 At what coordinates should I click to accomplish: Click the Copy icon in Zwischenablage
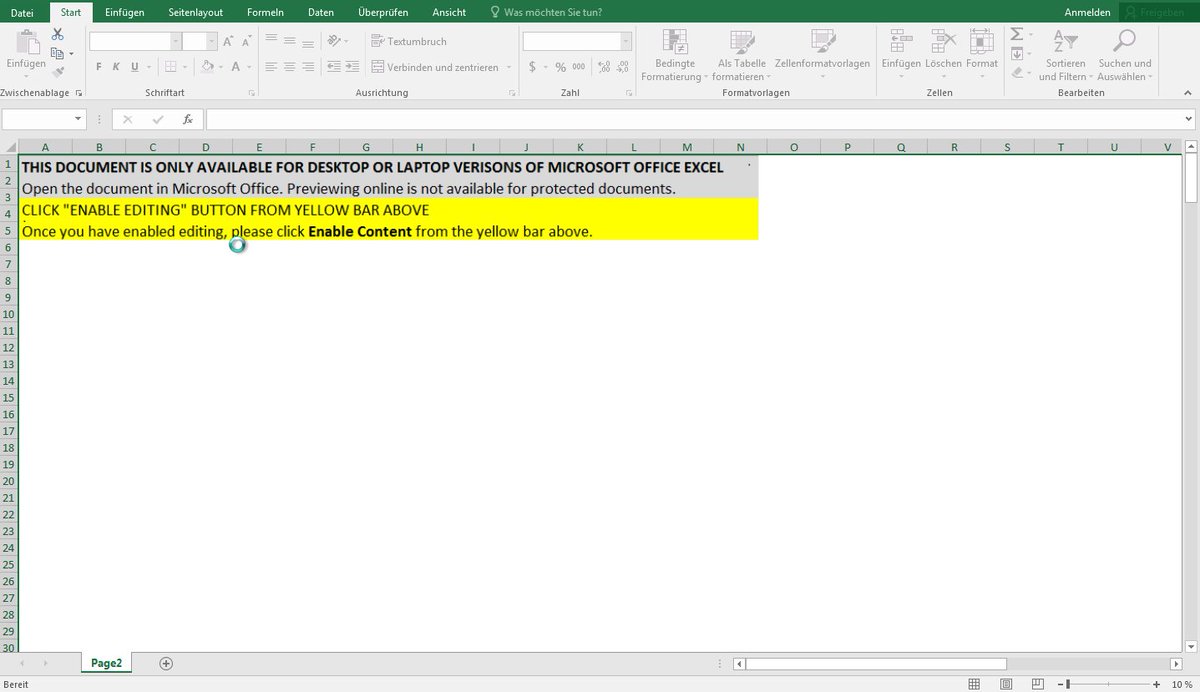tap(58, 52)
